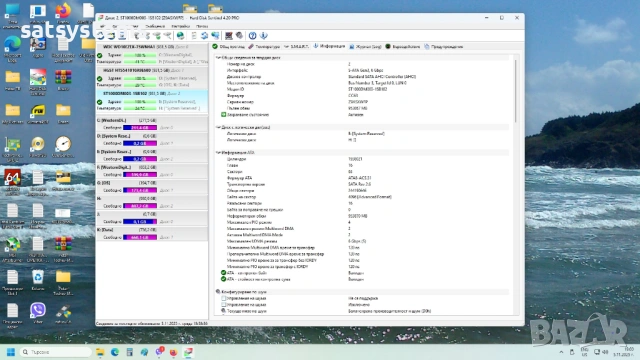The width and height of the screenshot is (640, 360).
Task: Select the G: [OS] partition row
Action: [152, 187]
